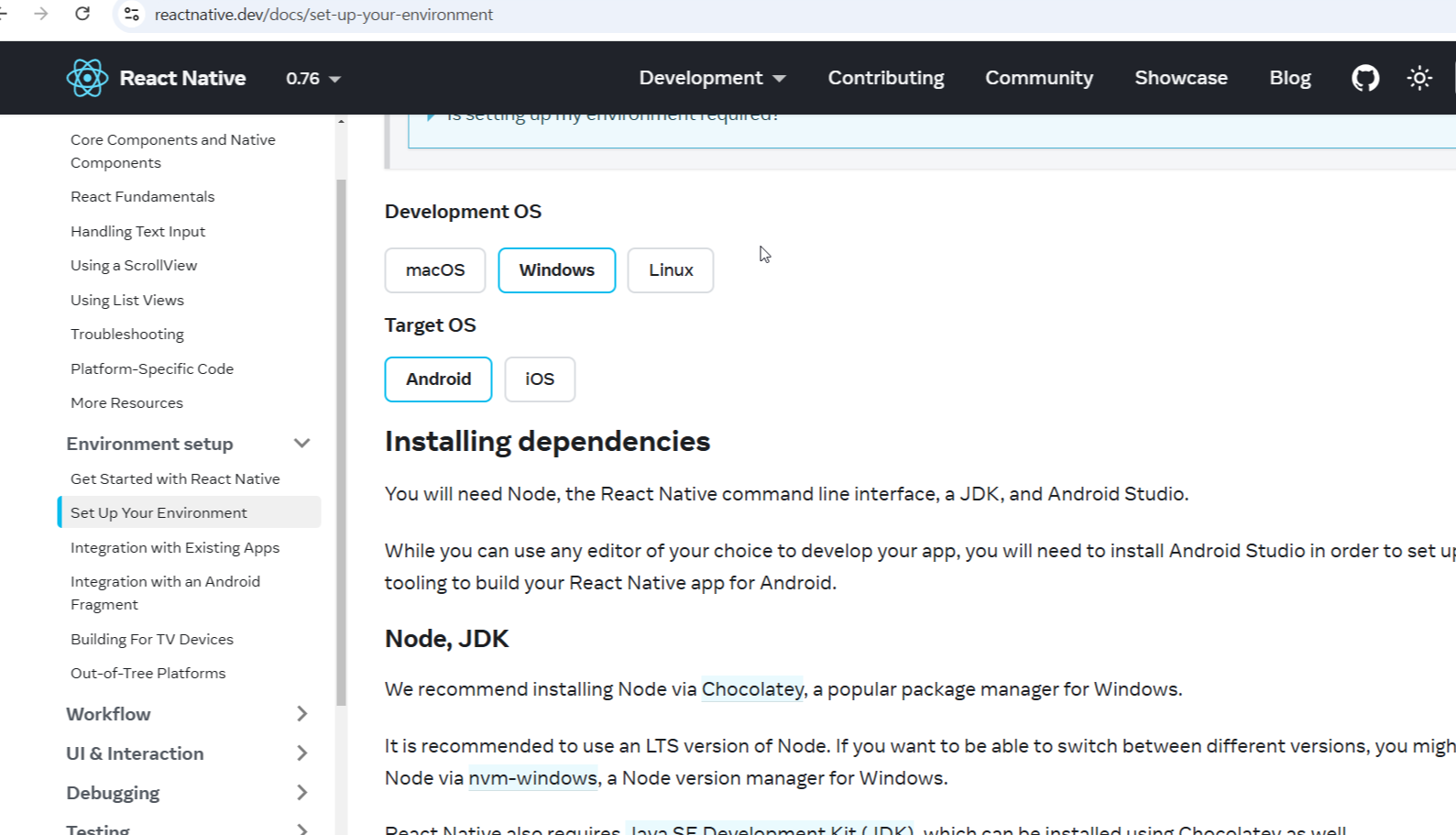Click sidebar scroll-up arrow

[341, 121]
